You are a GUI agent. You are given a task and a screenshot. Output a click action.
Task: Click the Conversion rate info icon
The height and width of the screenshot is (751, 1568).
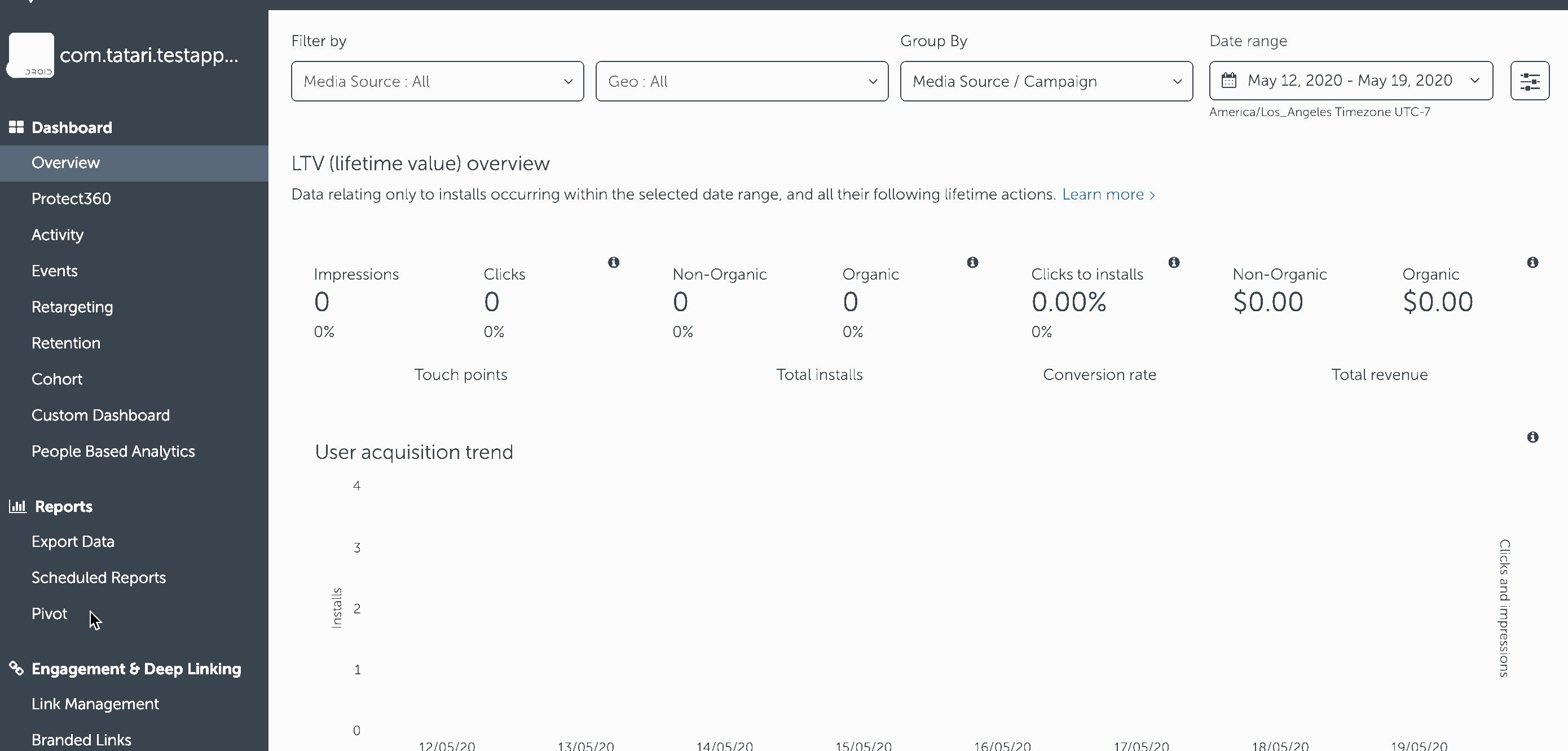click(1174, 262)
